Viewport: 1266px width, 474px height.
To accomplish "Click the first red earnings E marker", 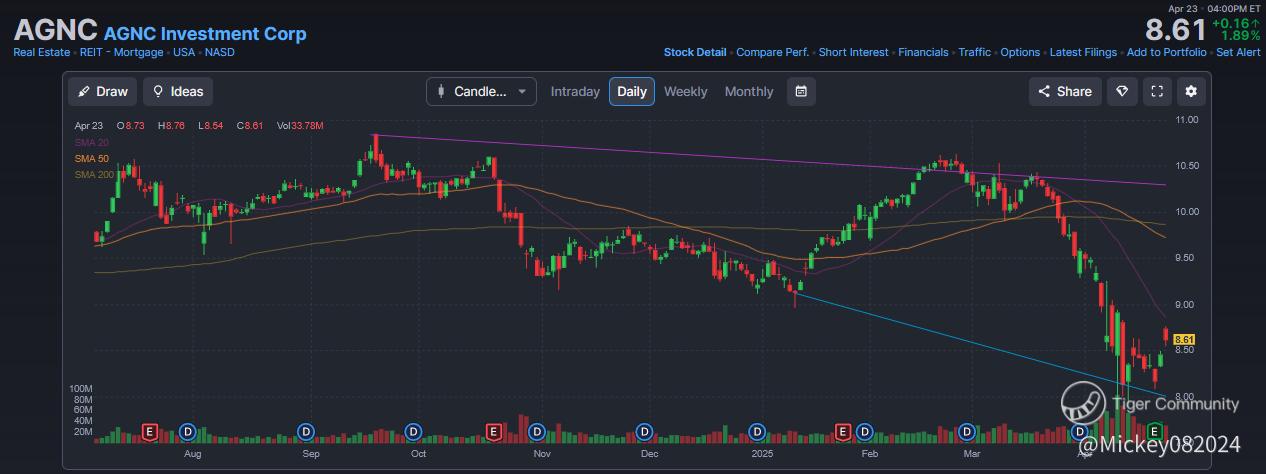I will (150, 431).
